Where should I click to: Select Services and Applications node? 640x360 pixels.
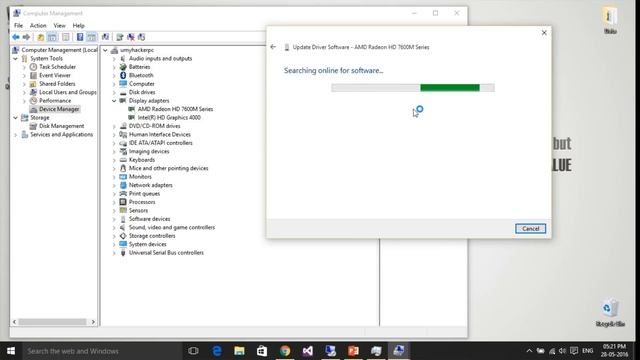click(x=62, y=134)
